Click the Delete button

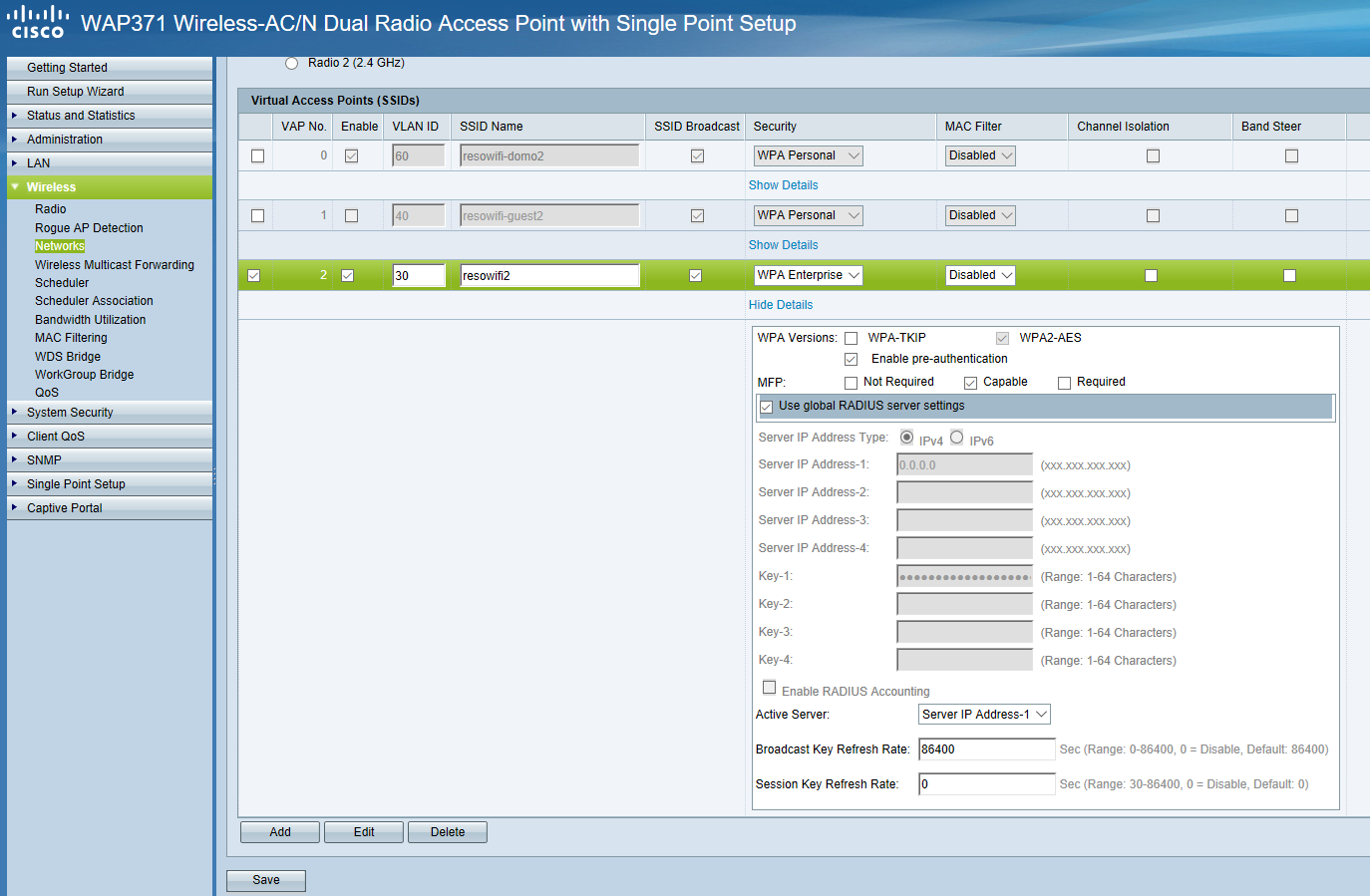[448, 832]
